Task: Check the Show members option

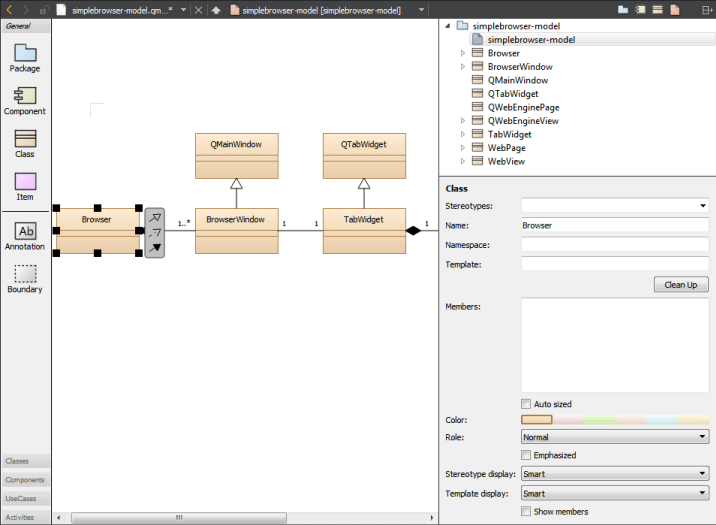Action: pyautogui.click(x=526, y=511)
